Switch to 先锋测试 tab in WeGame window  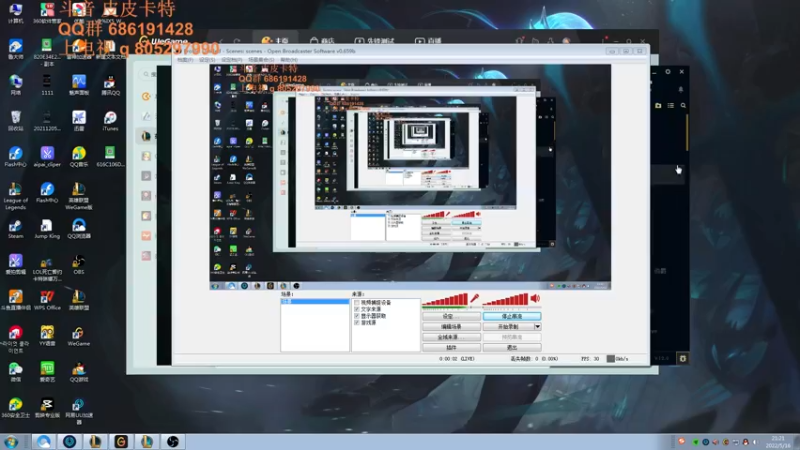pos(375,40)
